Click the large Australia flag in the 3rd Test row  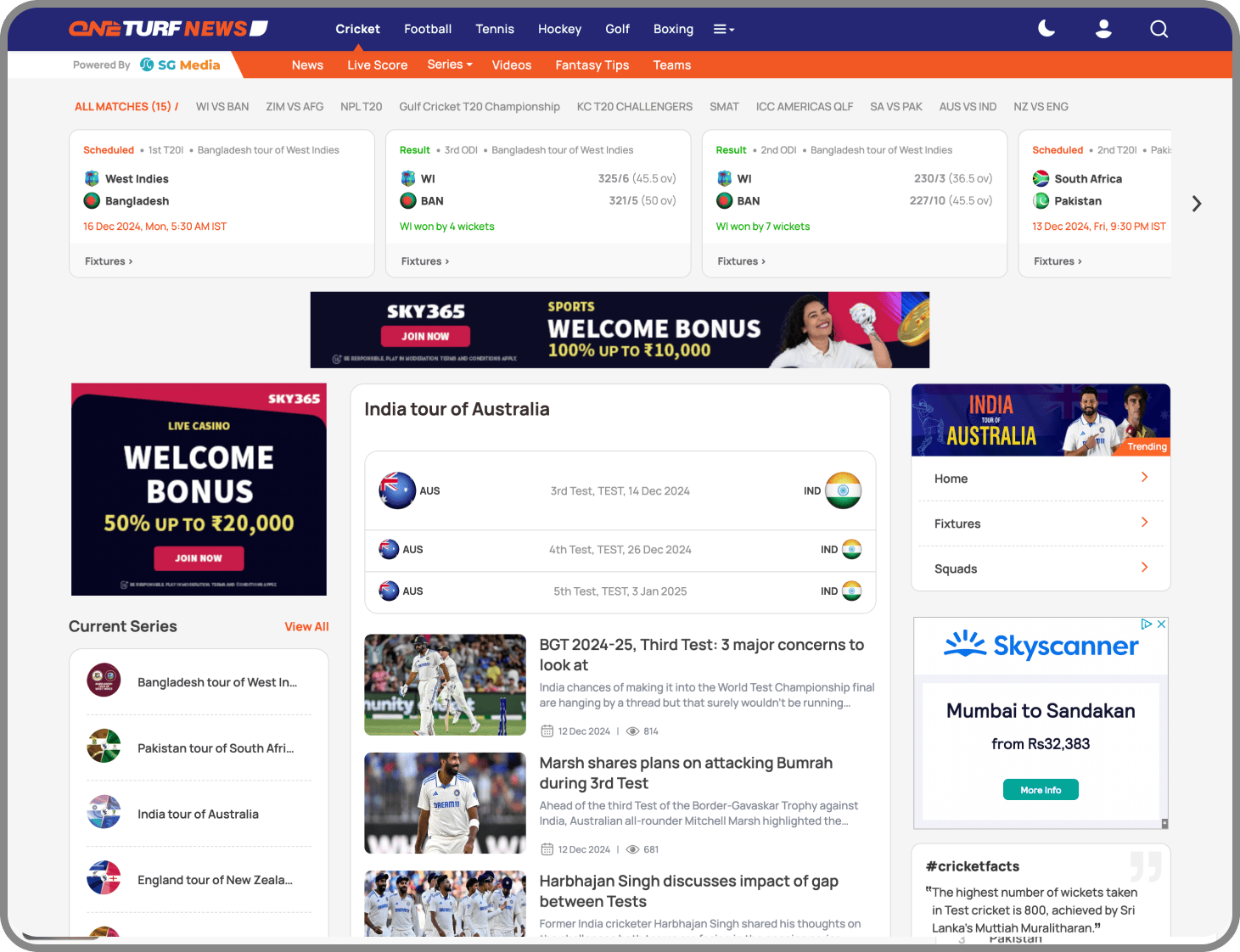(x=397, y=490)
